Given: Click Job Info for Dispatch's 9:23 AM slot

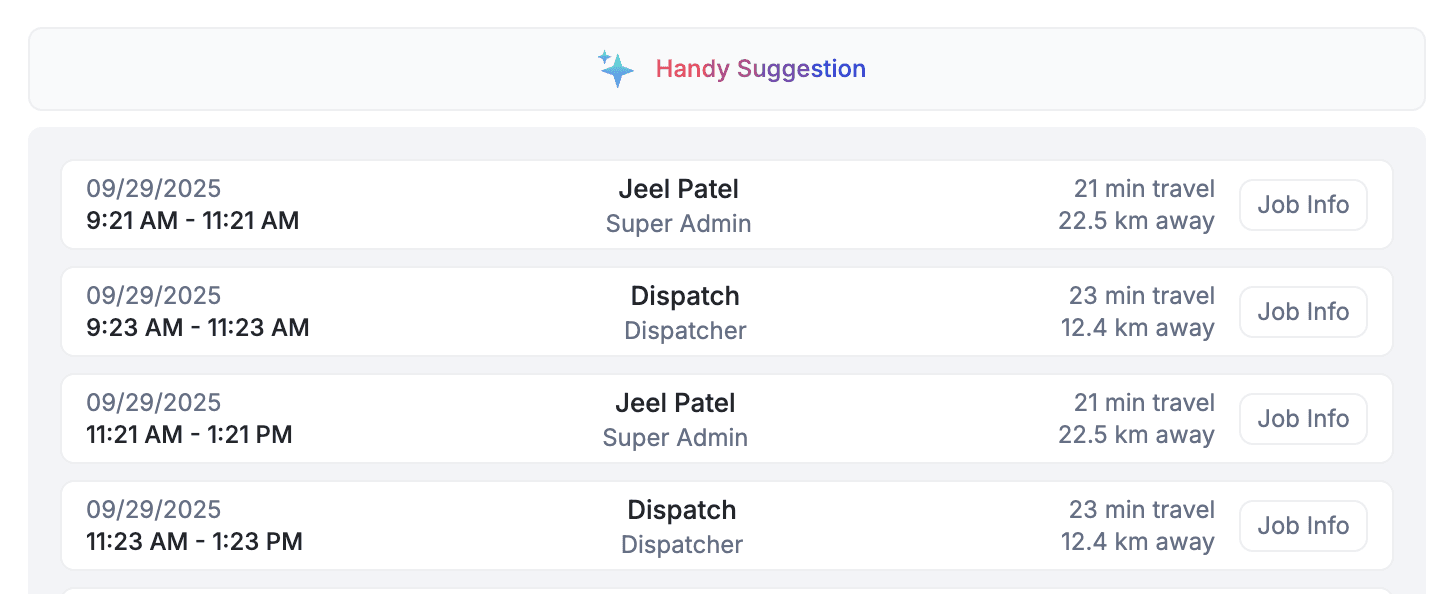Looking at the screenshot, I should click(1303, 311).
